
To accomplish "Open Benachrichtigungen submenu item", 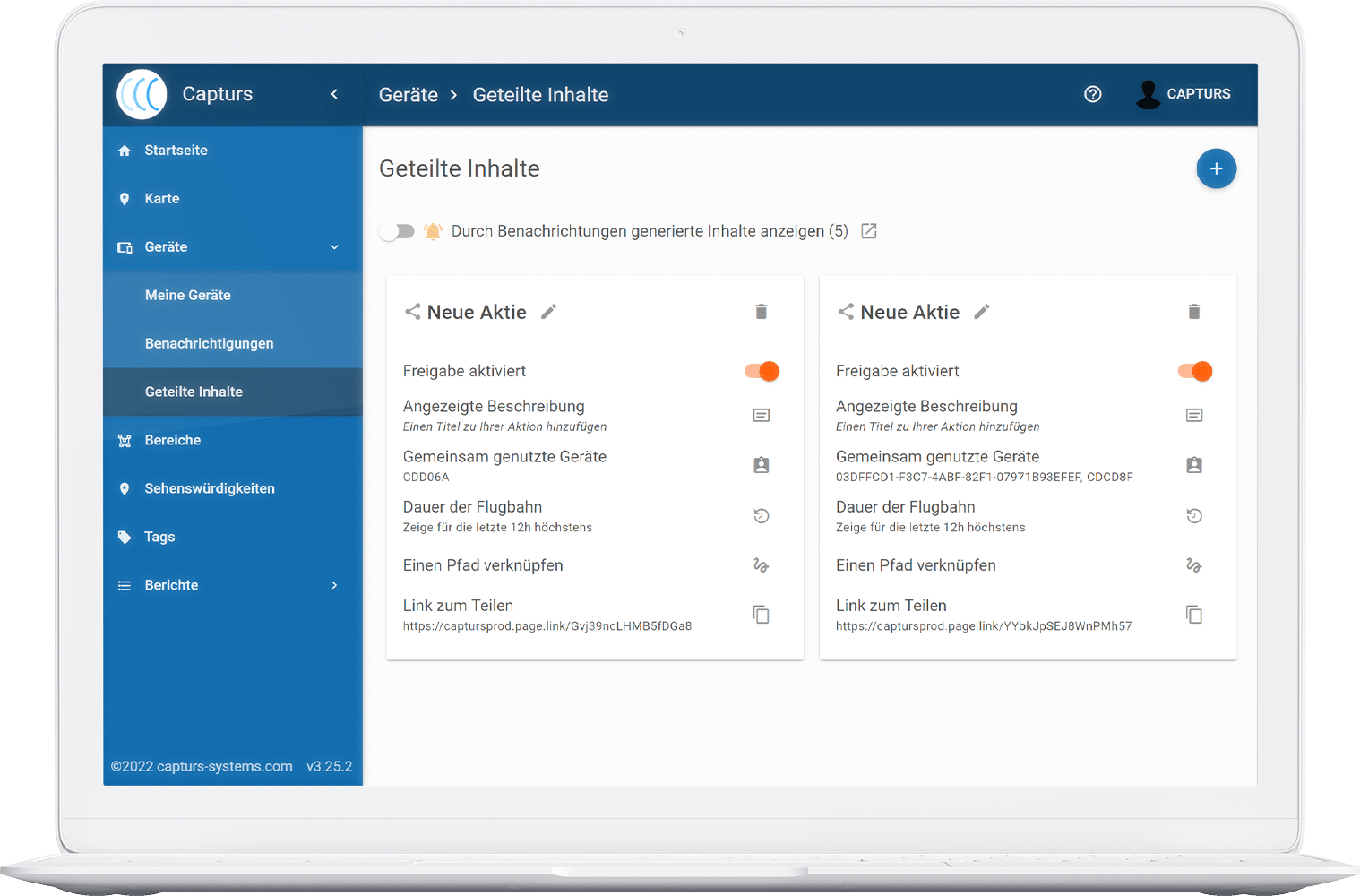I will coord(233,344).
